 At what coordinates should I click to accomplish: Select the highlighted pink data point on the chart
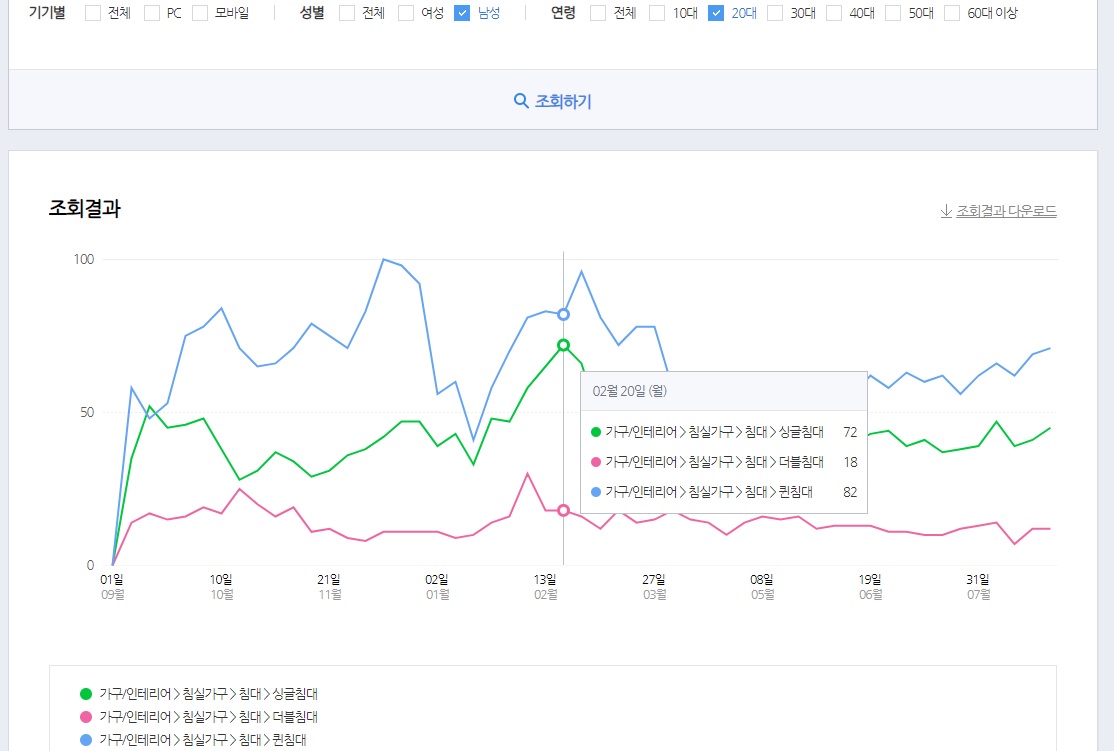[563, 510]
